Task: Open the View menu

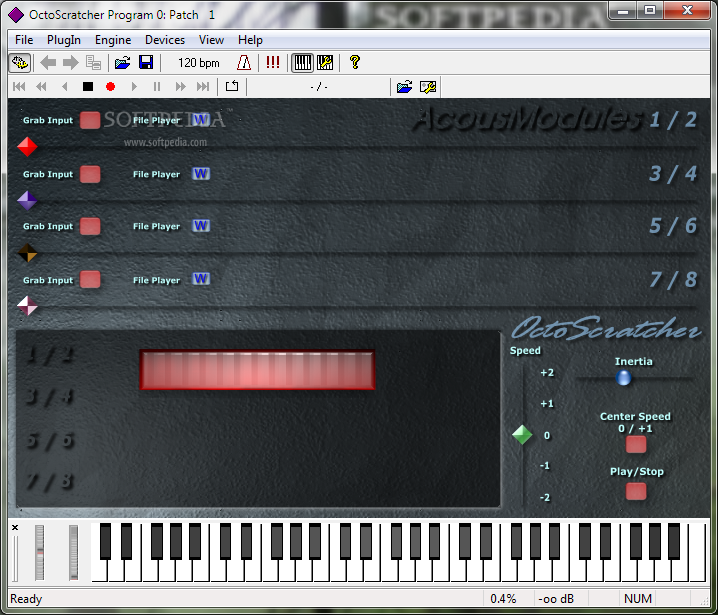Action: [211, 40]
